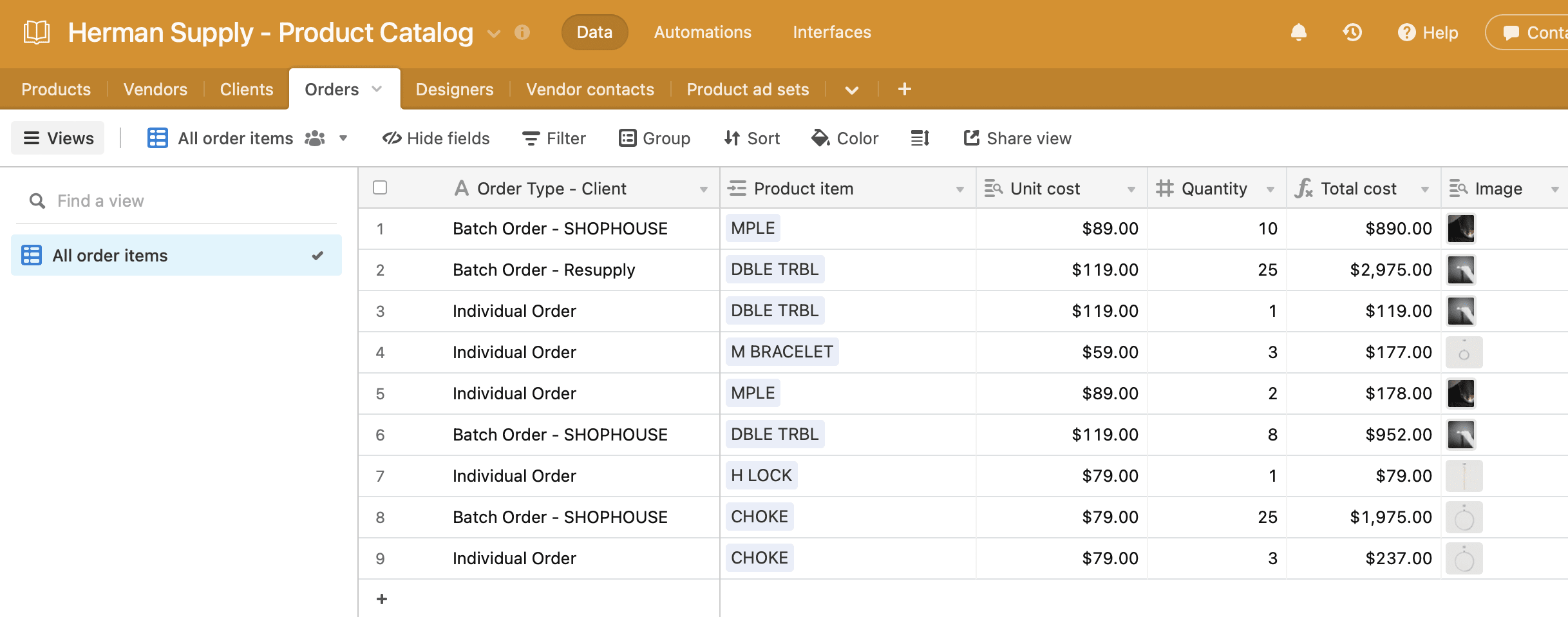Open the hidden tables chevron dropdown
This screenshot has width=1568, height=617.
[x=851, y=90]
